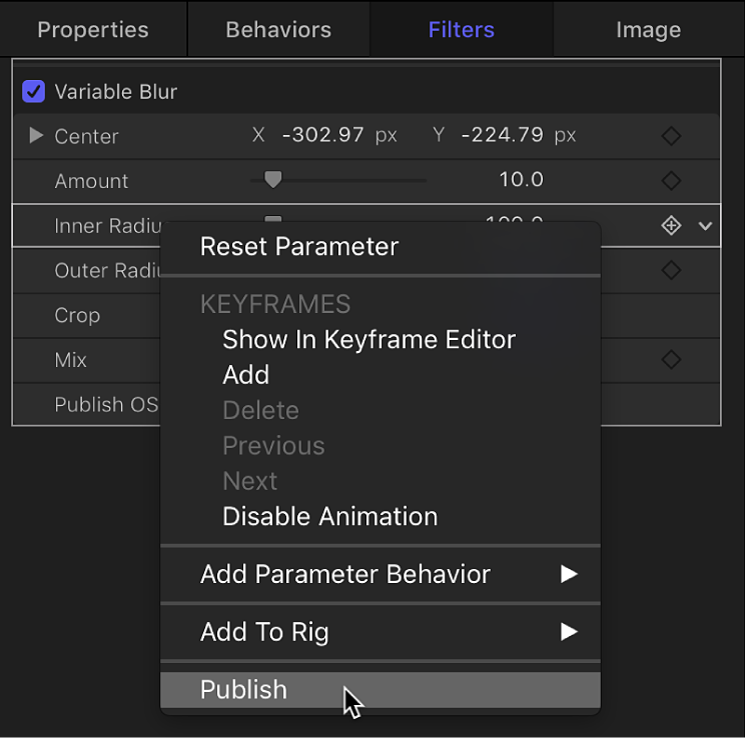The width and height of the screenshot is (745, 739).
Task: Disable the Variable Blur filter checkbox
Action: click(33, 92)
